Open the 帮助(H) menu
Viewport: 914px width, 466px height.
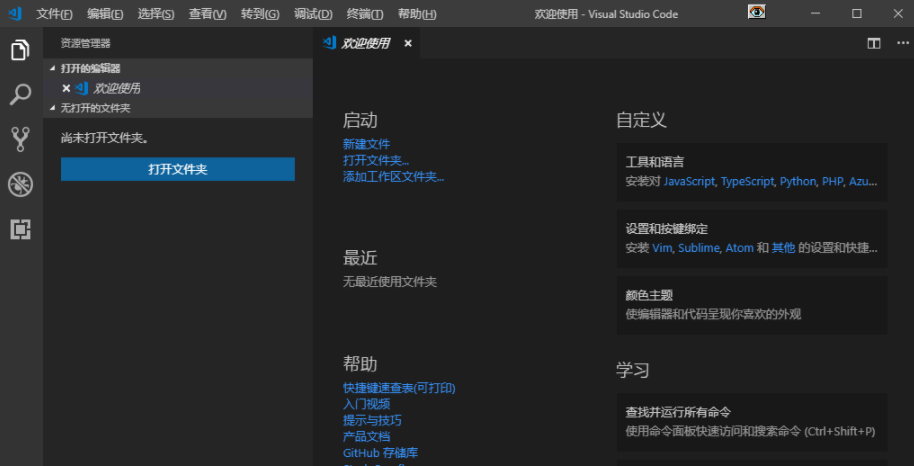(417, 14)
